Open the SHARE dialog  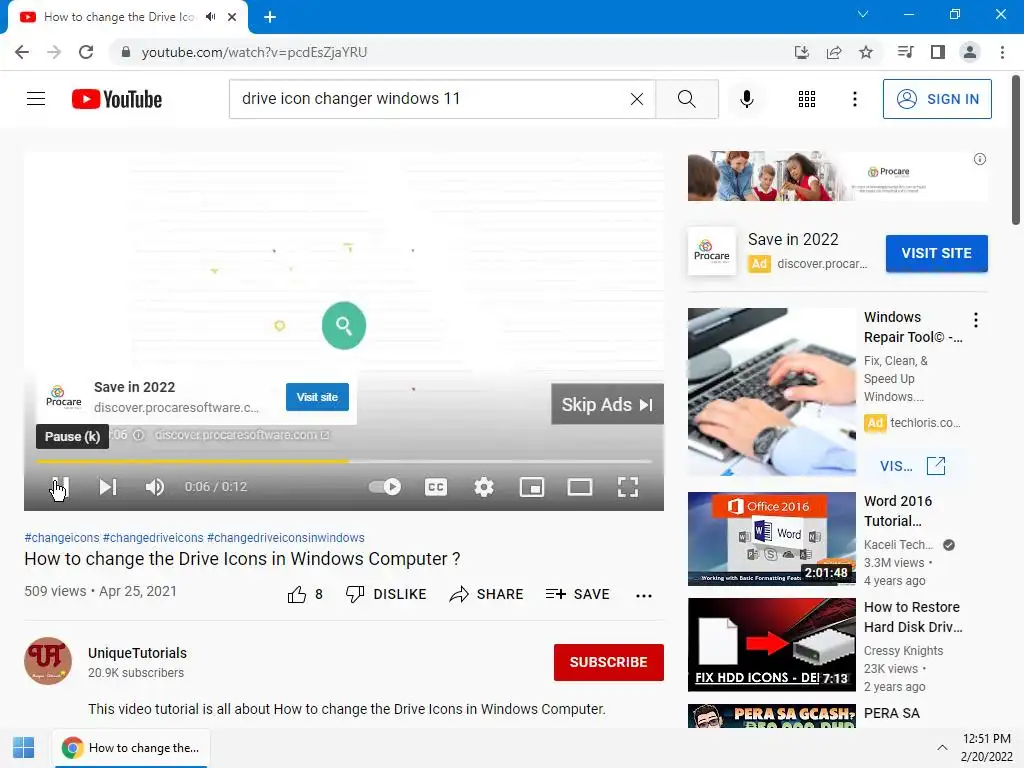(487, 594)
